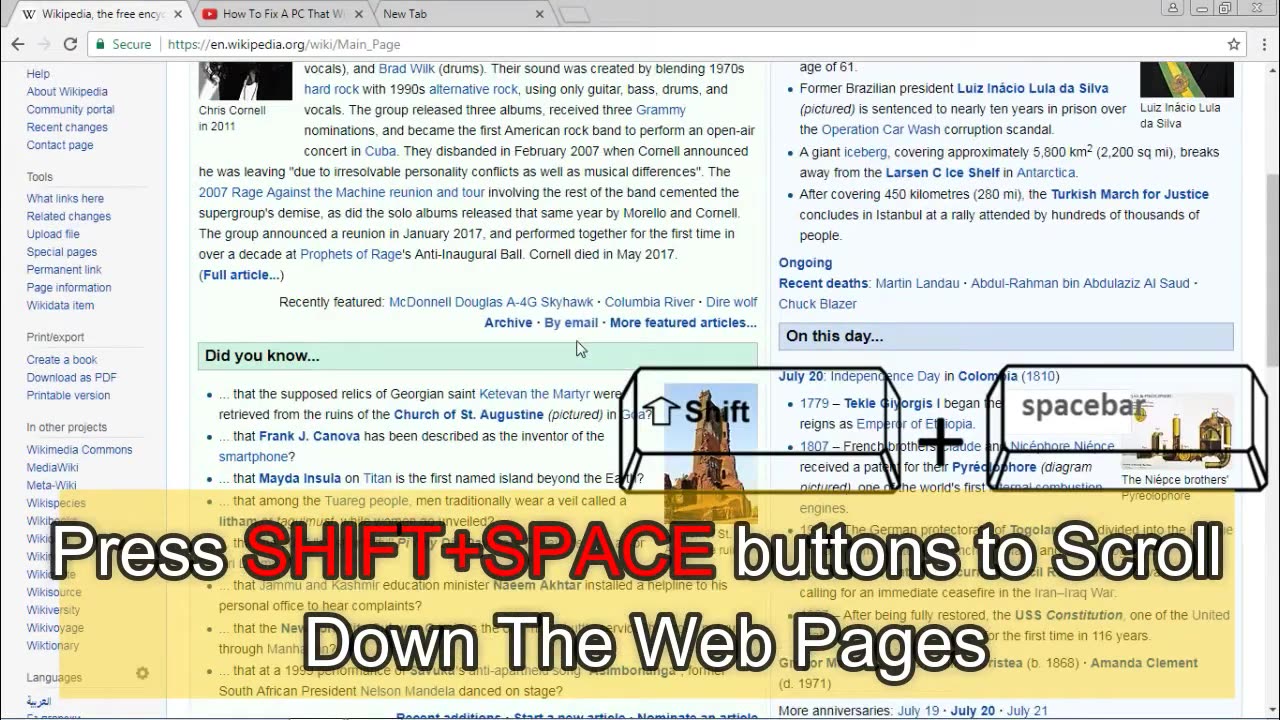Click the green Secure padlock icon

[x=99, y=44]
